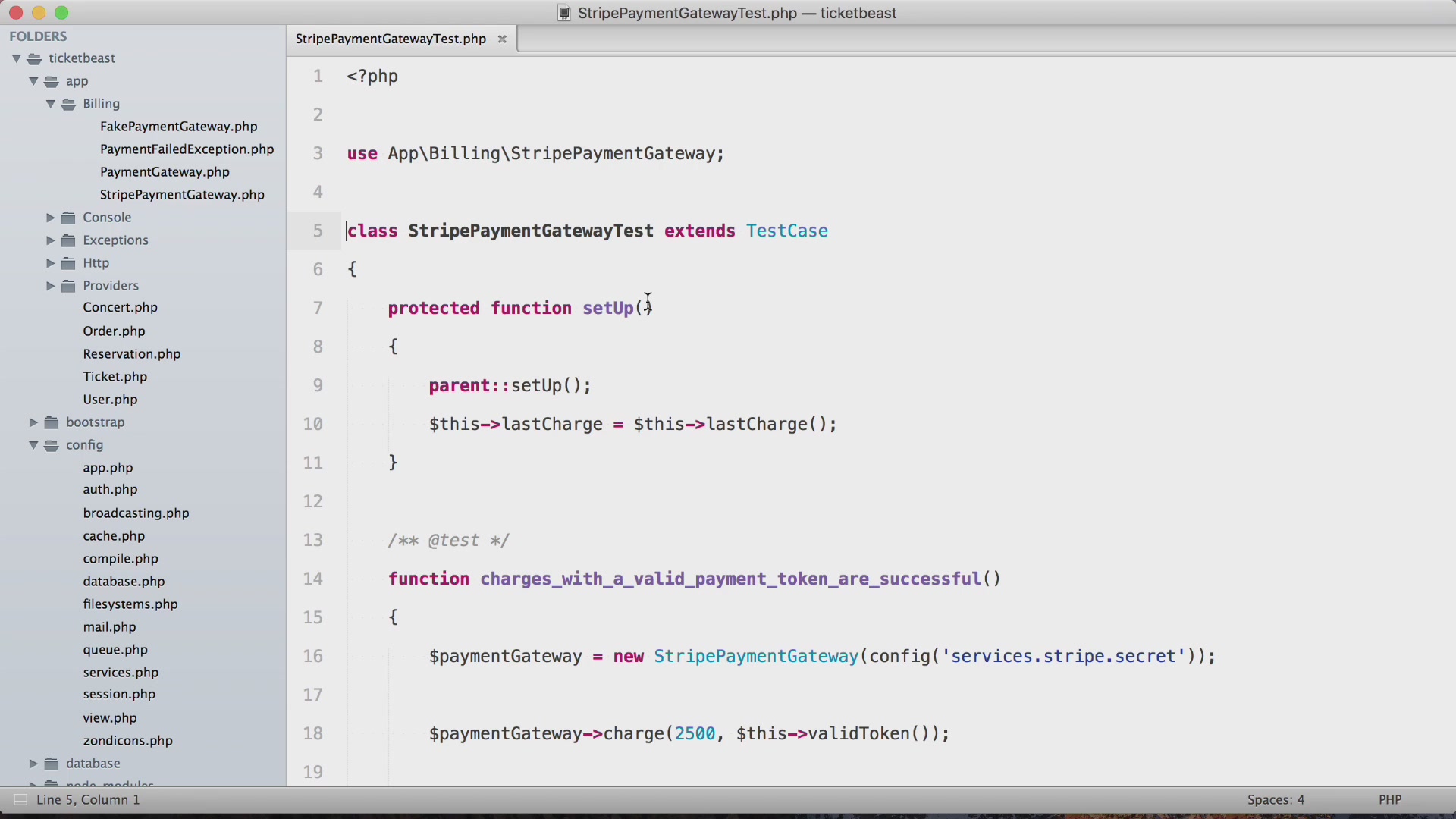This screenshot has width=1456, height=819.
Task: Open filesystems.php config file
Action: (130, 604)
